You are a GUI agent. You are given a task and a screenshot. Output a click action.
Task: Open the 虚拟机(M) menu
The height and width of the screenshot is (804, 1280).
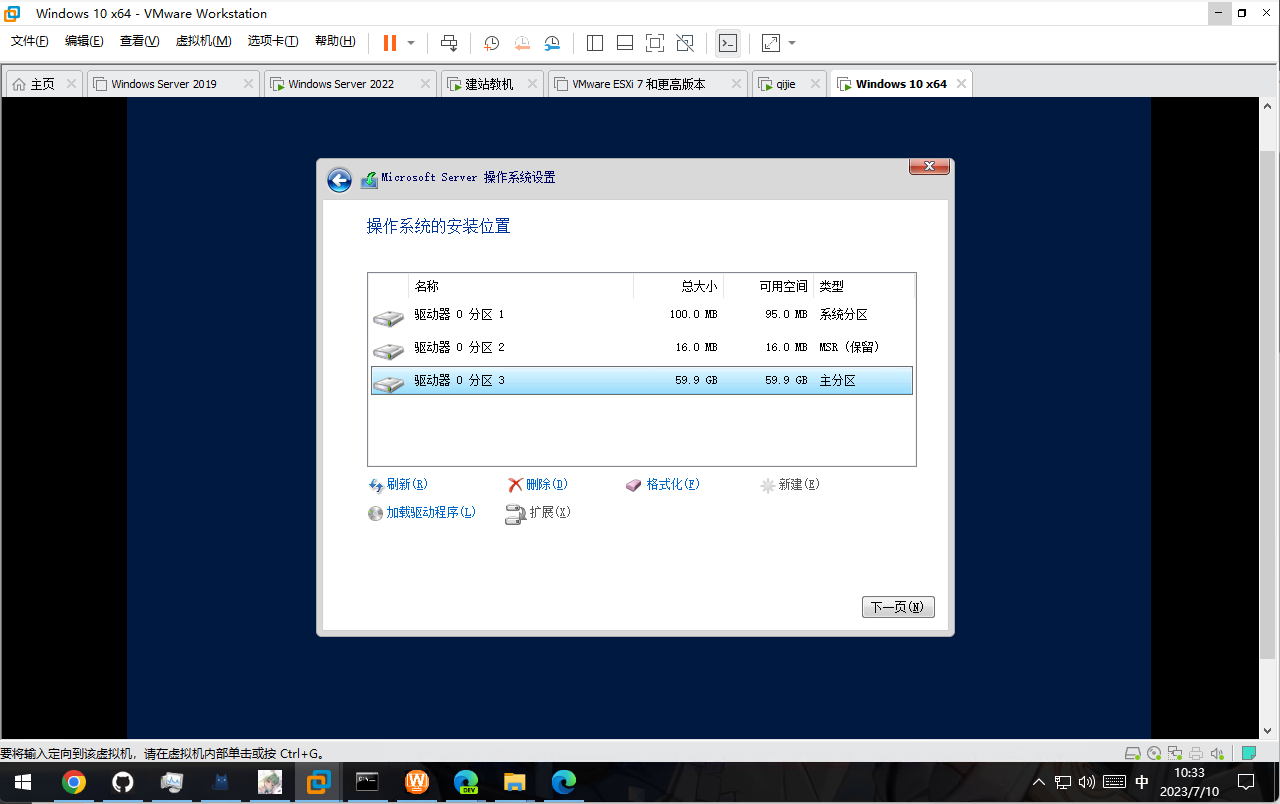coord(203,41)
